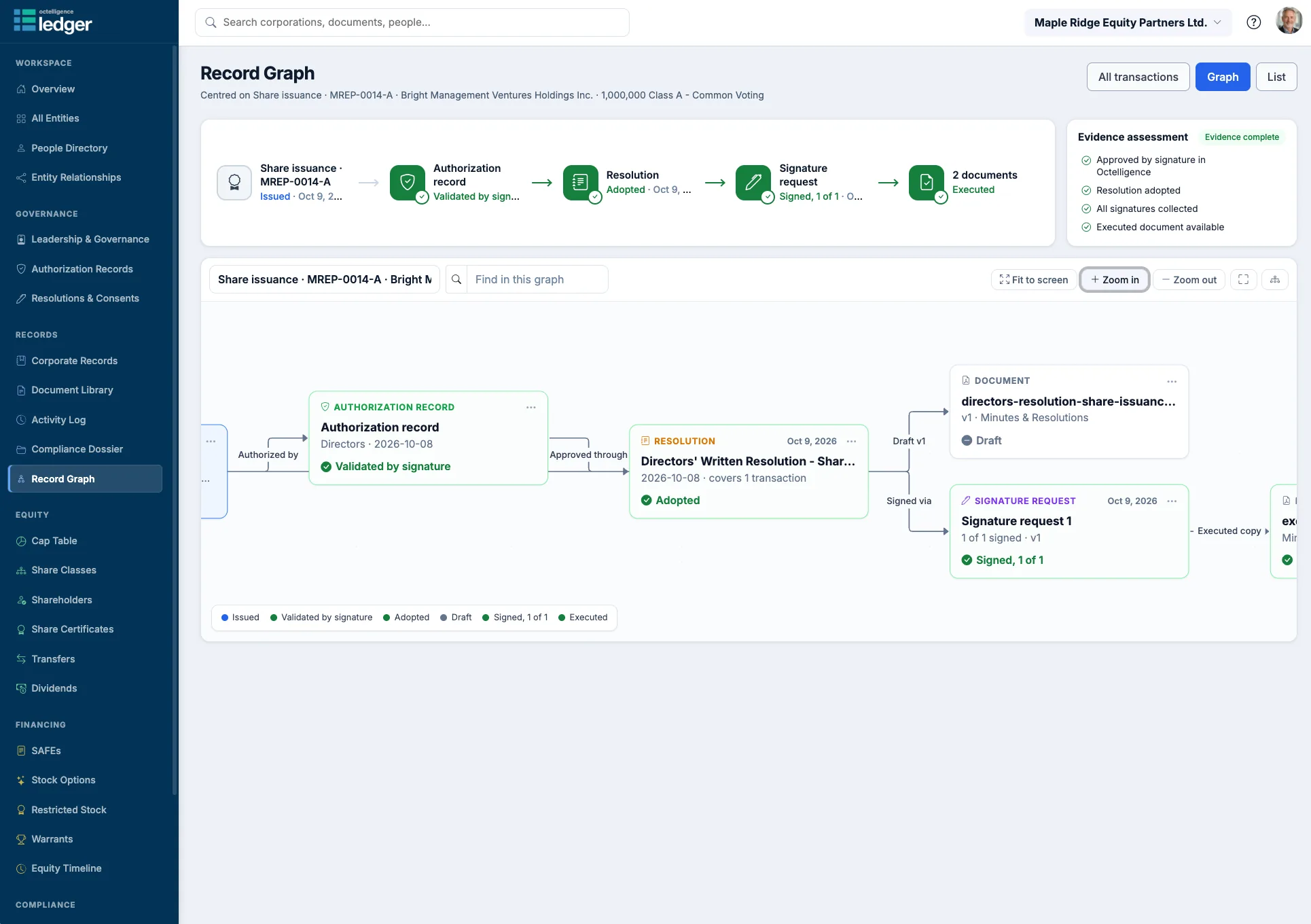Select the directors-resolution-share-issuance document node title
The image size is (1311, 924).
(x=1068, y=401)
